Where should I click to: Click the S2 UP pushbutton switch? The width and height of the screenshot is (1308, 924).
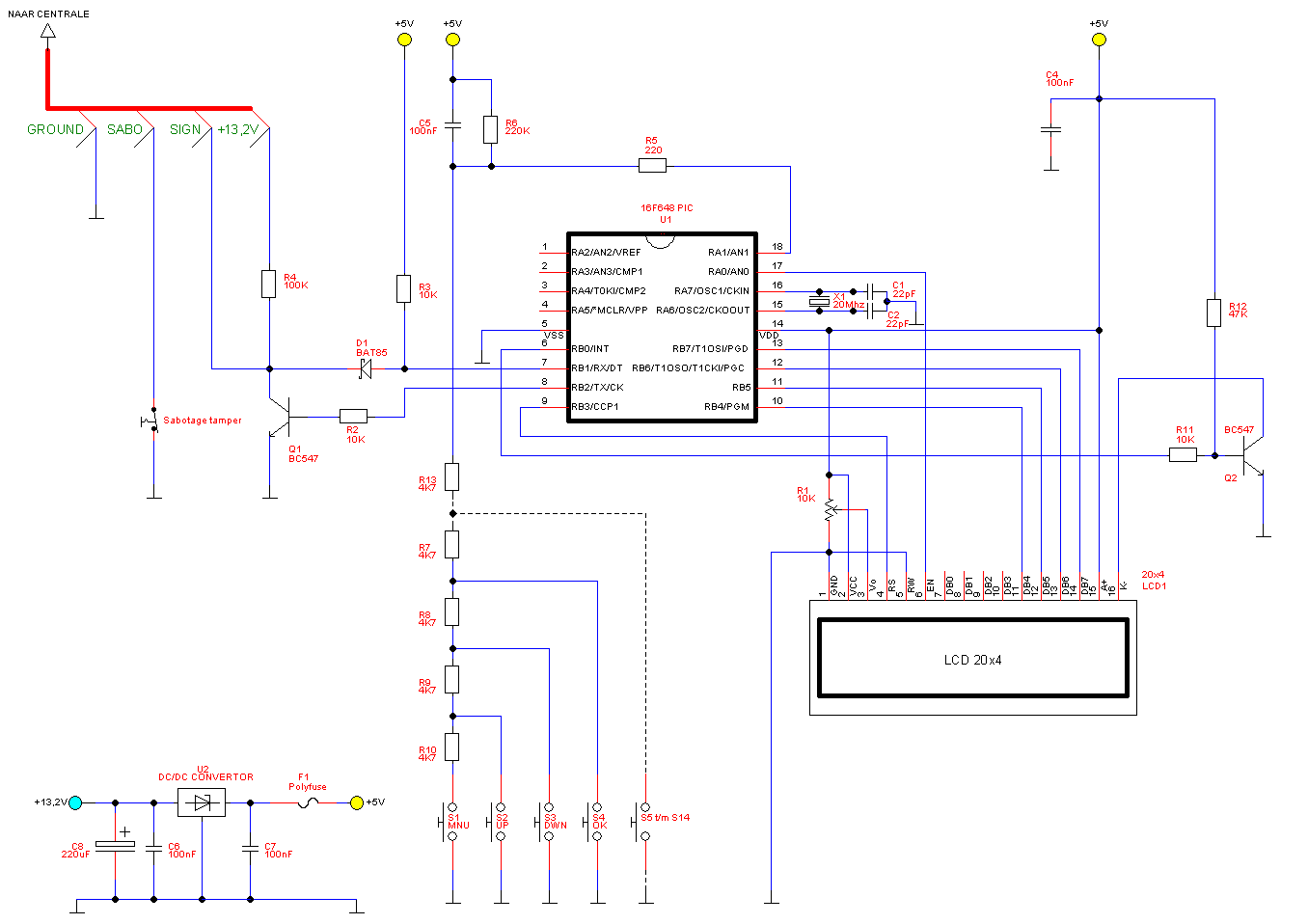tap(500, 821)
